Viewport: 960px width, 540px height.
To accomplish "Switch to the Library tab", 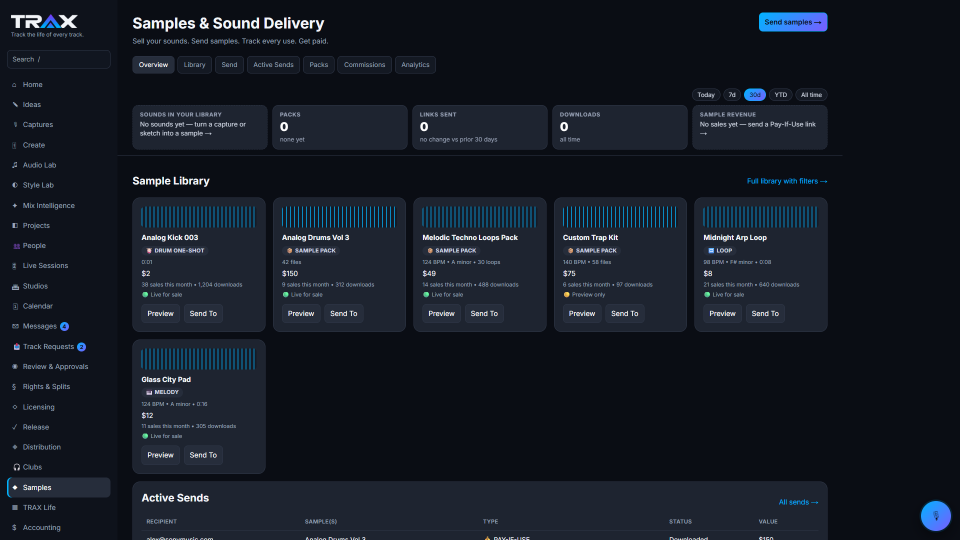I will pos(195,65).
